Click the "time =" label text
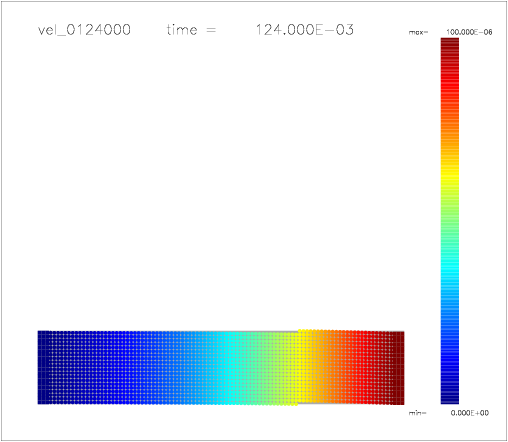Image resolution: width=508 pixels, height=442 pixels. pos(191,30)
